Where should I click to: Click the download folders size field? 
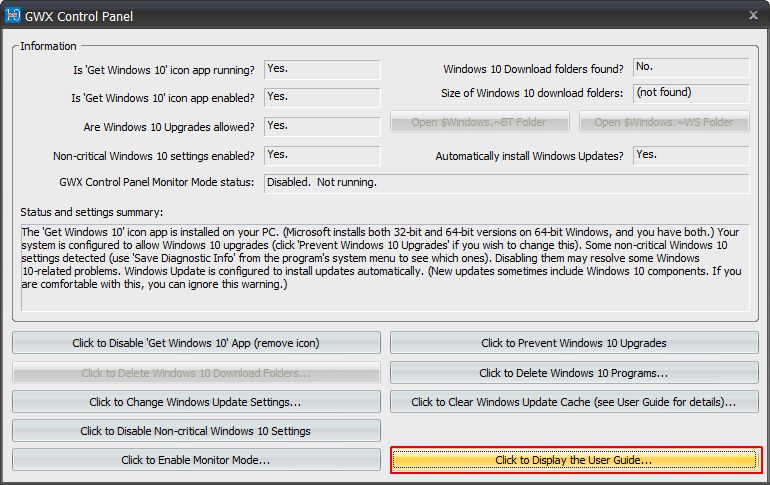[x=691, y=93]
